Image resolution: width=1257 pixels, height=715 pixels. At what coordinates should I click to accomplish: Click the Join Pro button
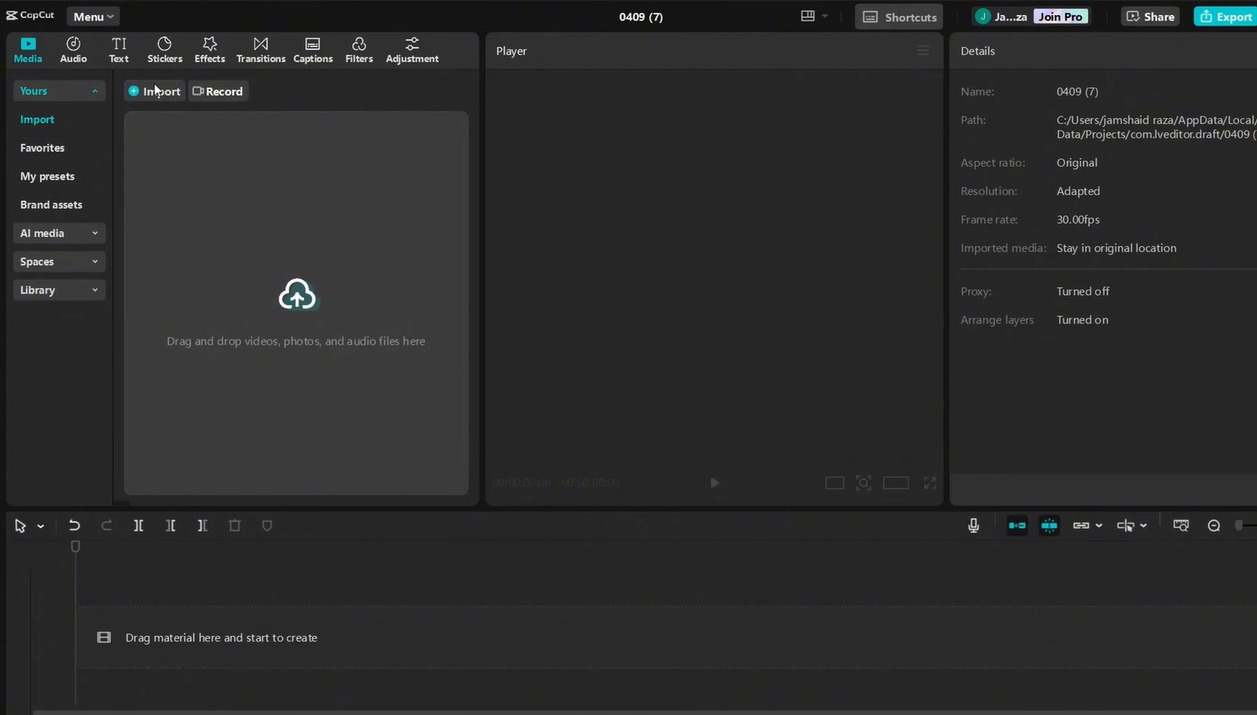(1061, 17)
